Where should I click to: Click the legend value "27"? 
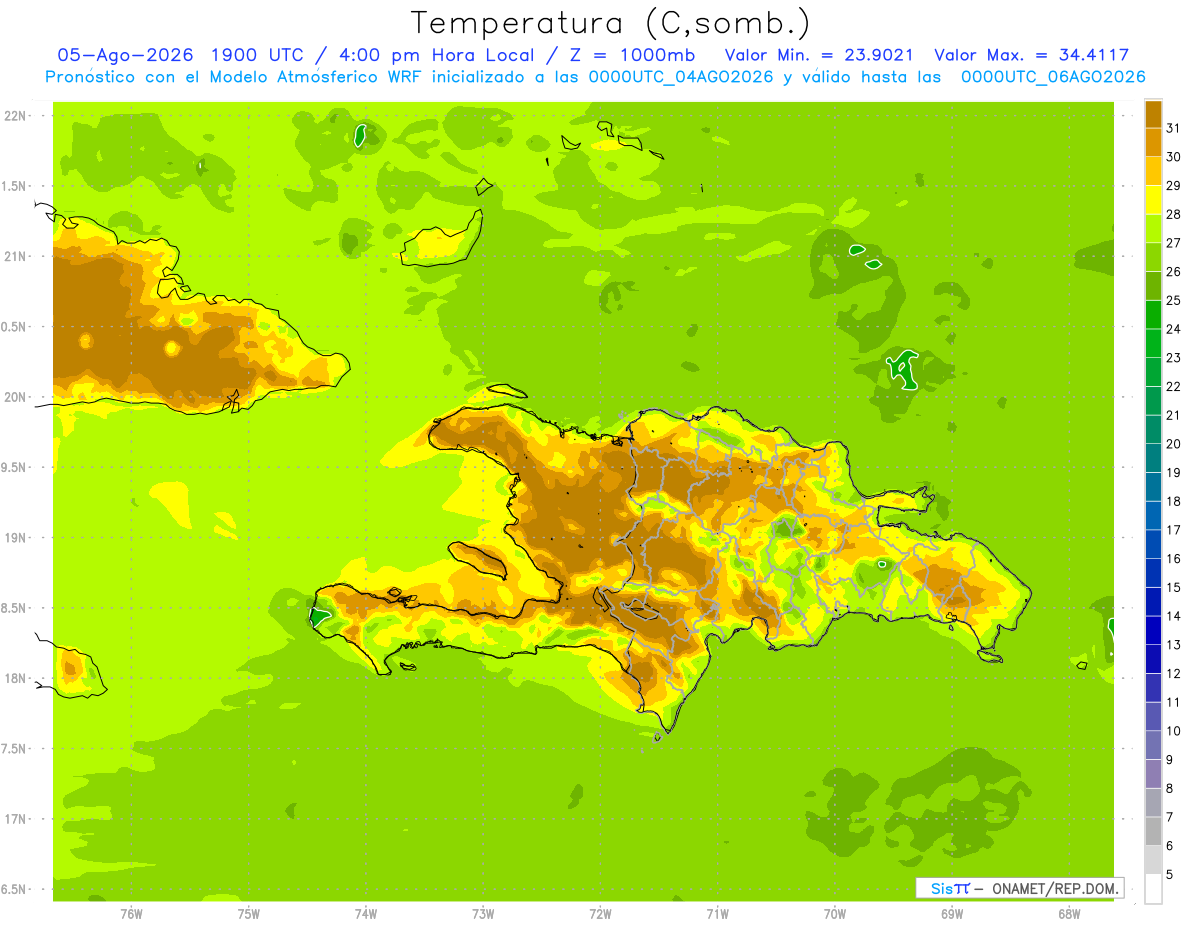point(1174,243)
